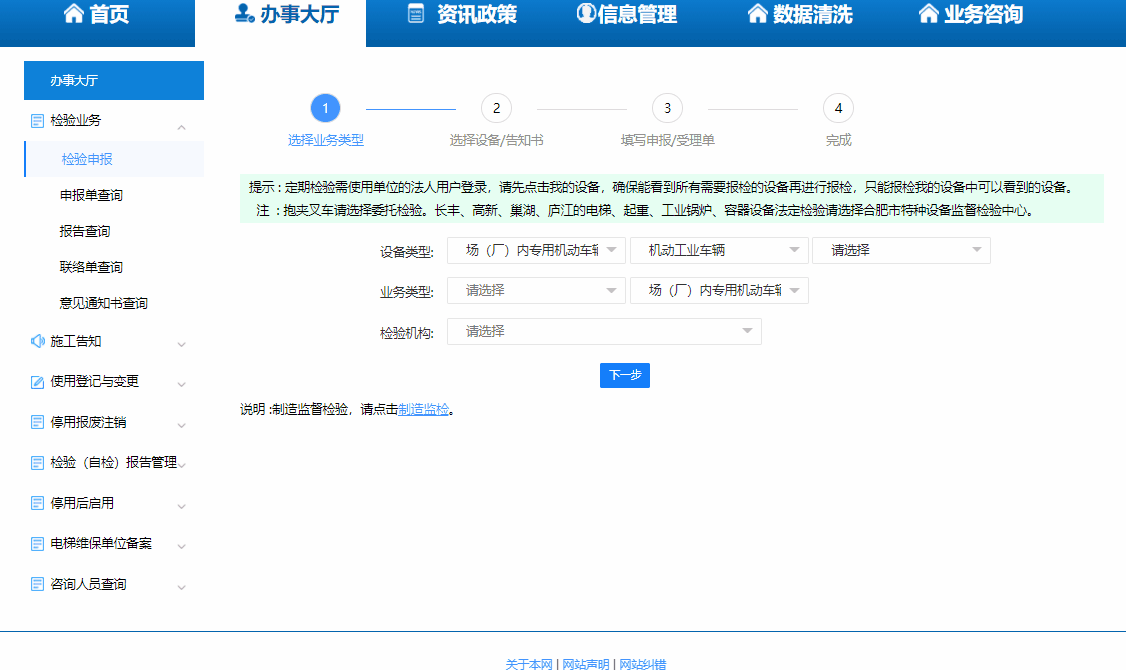Click step 3 circle 填写申报/受理单
Image resolution: width=1126 pixels, height=670 pixels.
point(667,108)
